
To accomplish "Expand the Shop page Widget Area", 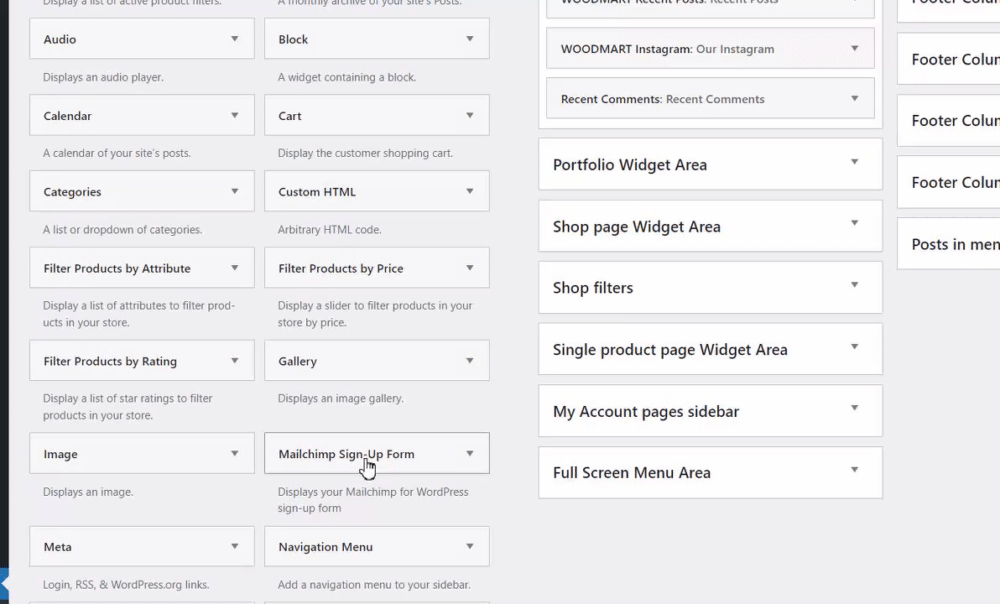I will (x=854, y=225).
